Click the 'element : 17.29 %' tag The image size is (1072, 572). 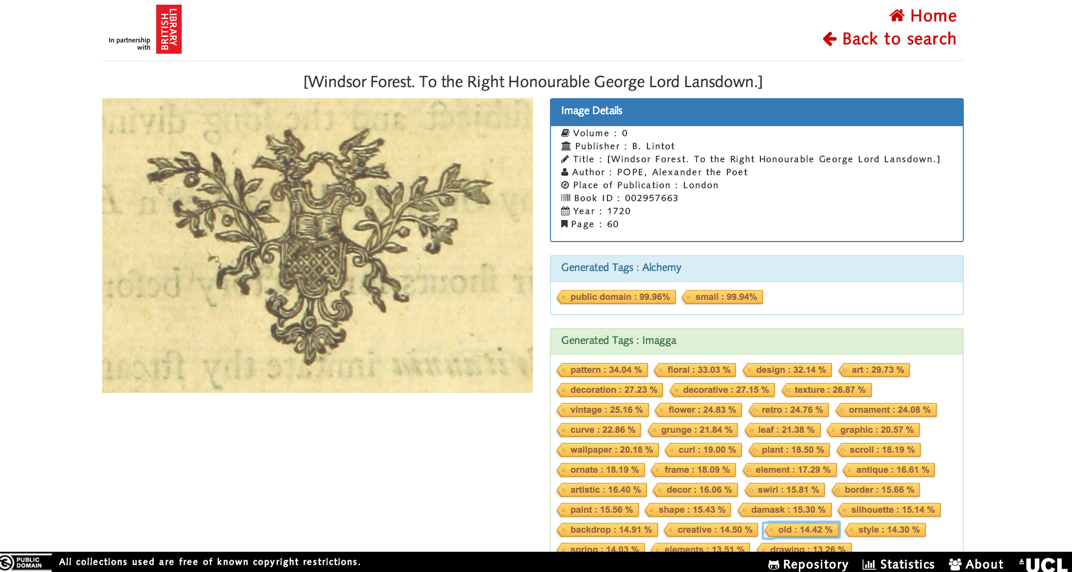pos(790,470)
